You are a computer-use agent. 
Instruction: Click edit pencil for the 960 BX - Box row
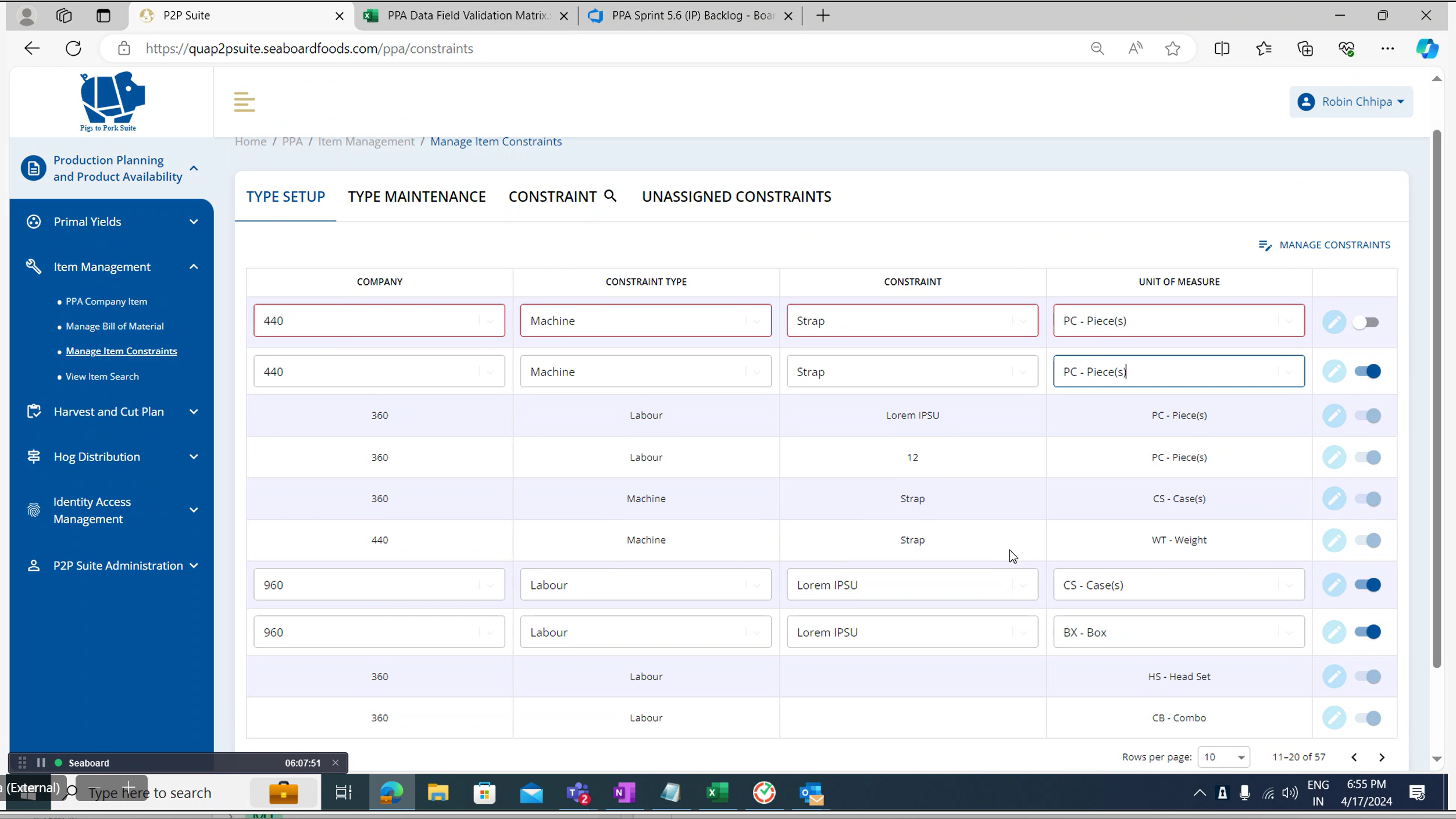(x=1334, y=632)
